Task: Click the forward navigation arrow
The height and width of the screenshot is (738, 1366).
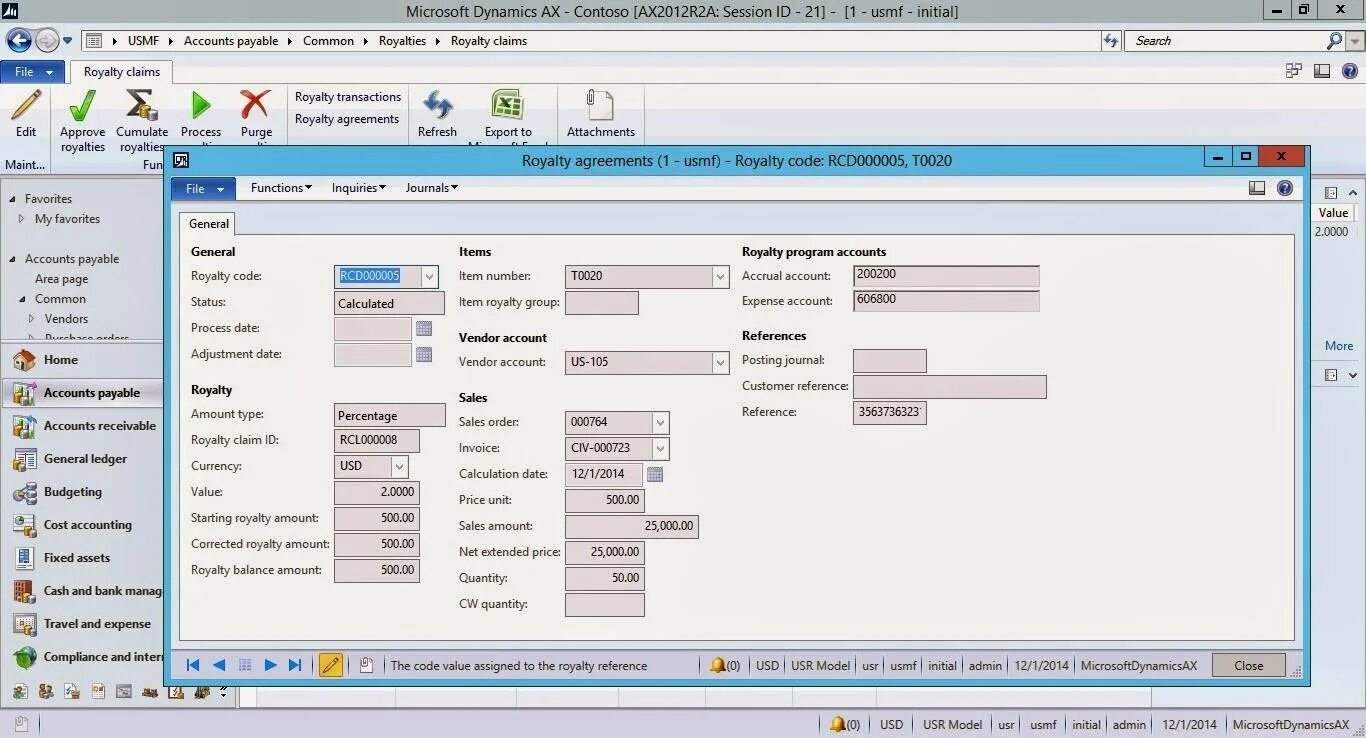Action: [47, 40]
